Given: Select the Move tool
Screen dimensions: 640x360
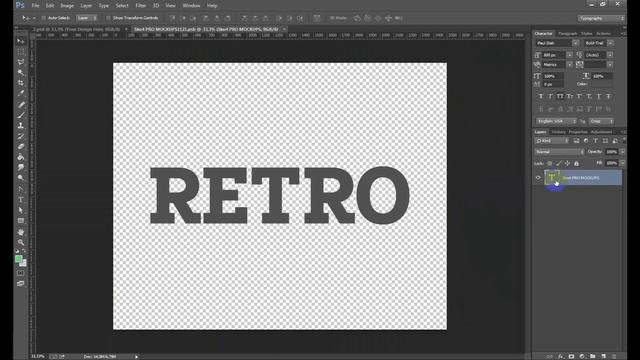Looking at the screenshot, I should tap(21, 41).
